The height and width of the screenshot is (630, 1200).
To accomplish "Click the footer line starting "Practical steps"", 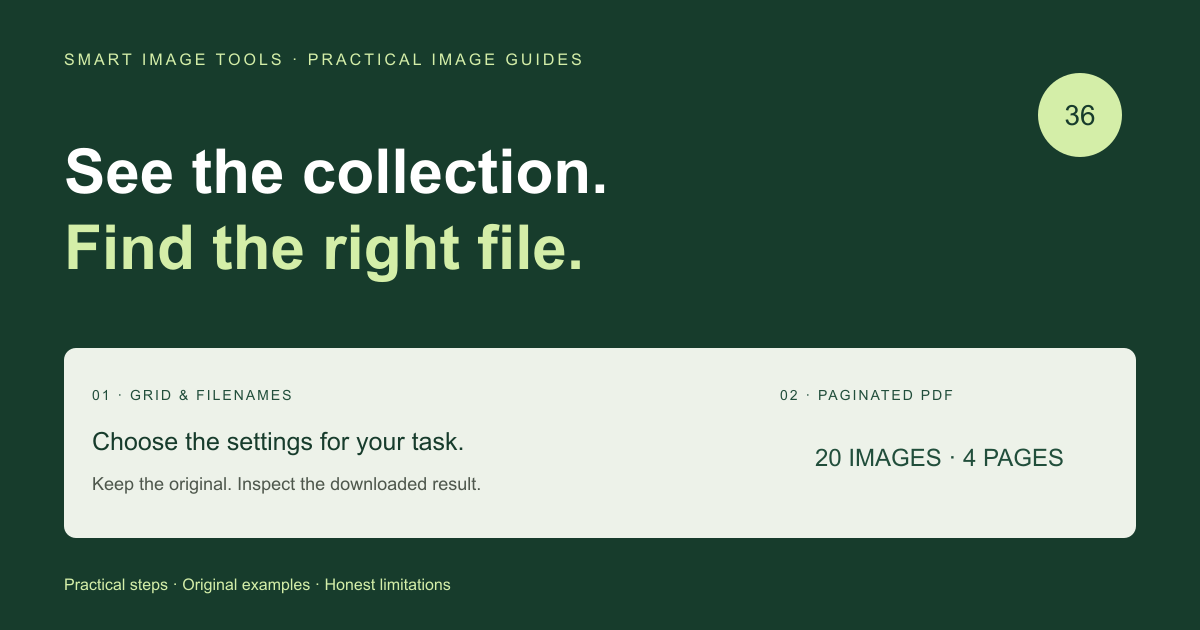I will pos(257,585).
